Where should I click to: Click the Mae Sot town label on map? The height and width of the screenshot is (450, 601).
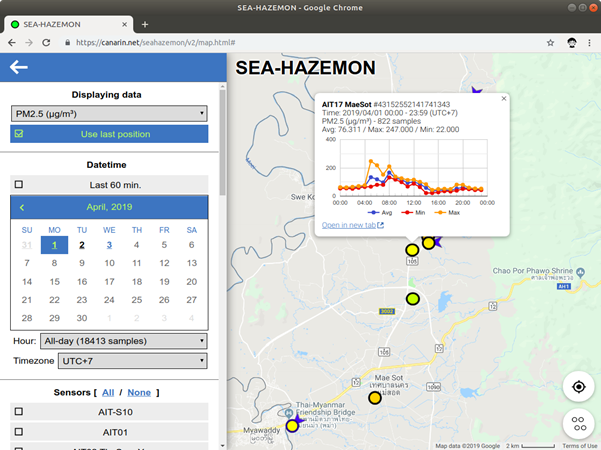pos(389,378)
